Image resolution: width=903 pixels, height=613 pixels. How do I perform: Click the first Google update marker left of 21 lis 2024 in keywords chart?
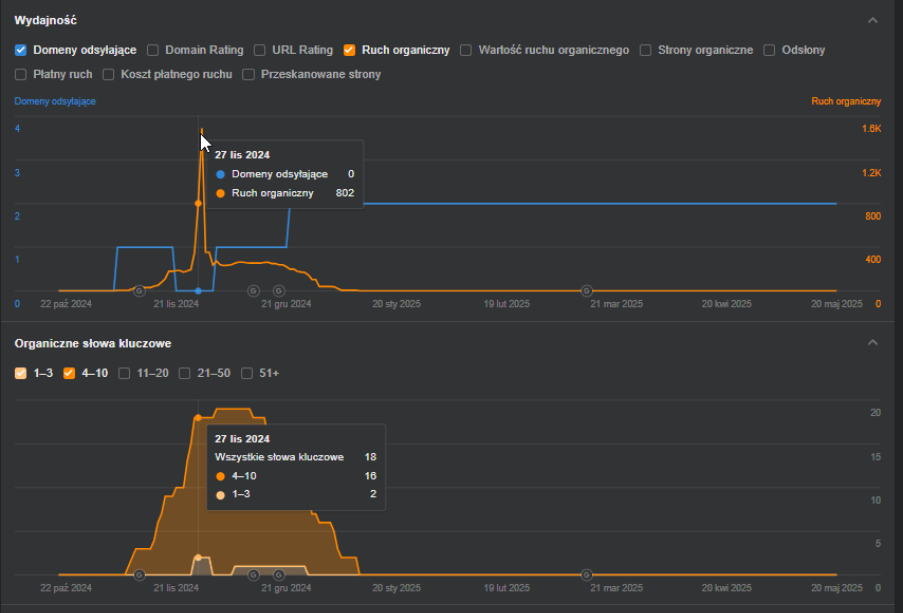[139, 575]
